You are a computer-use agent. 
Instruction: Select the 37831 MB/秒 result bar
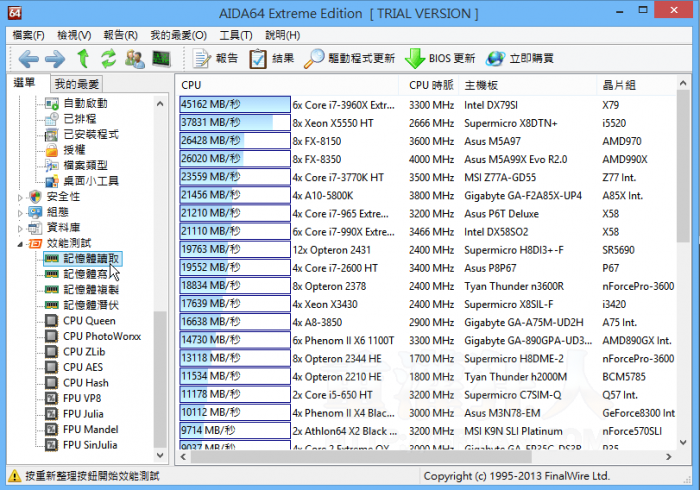235,123
